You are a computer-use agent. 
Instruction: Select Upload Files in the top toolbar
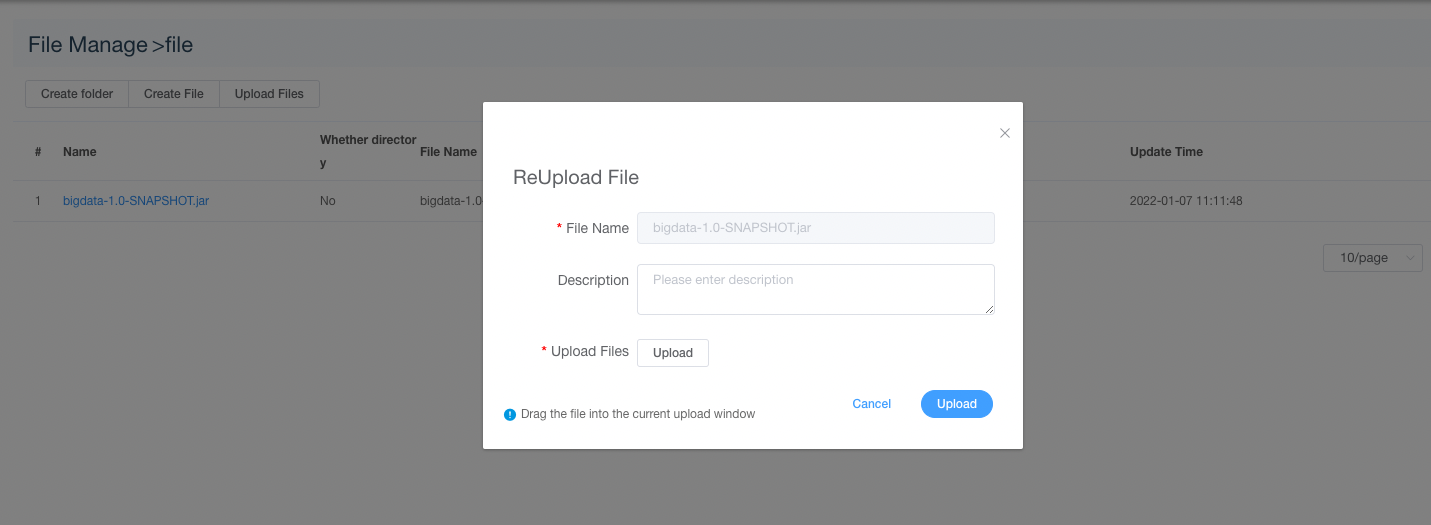[269, 94]
